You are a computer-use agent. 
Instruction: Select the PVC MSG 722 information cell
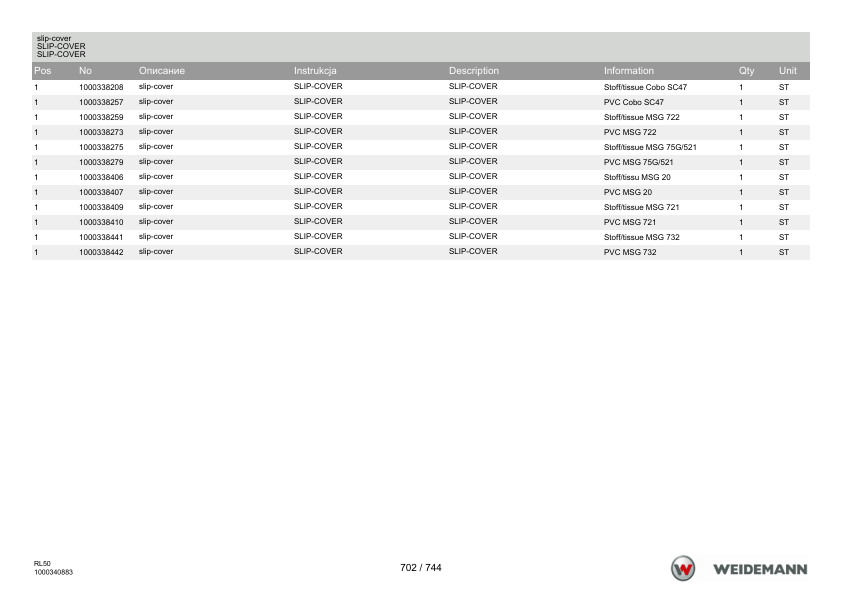click(630, 132)
